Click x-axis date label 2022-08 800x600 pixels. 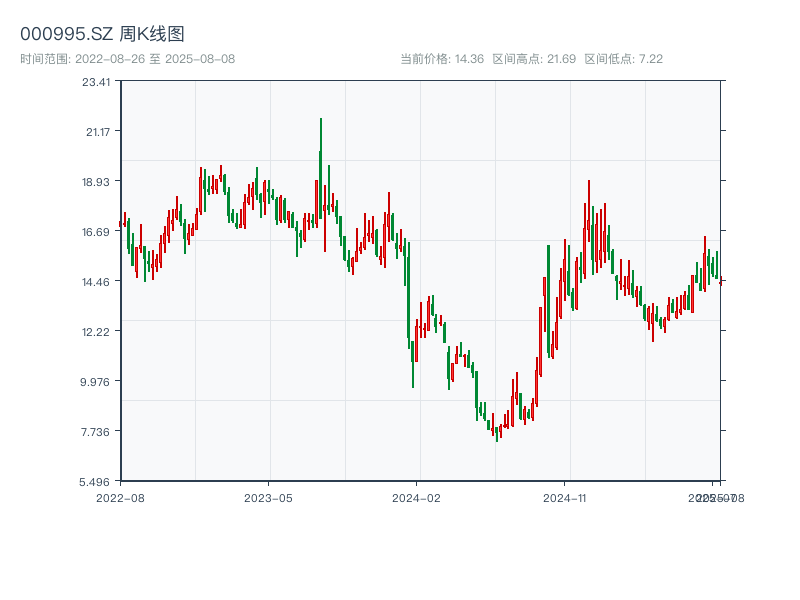(120, 498)
